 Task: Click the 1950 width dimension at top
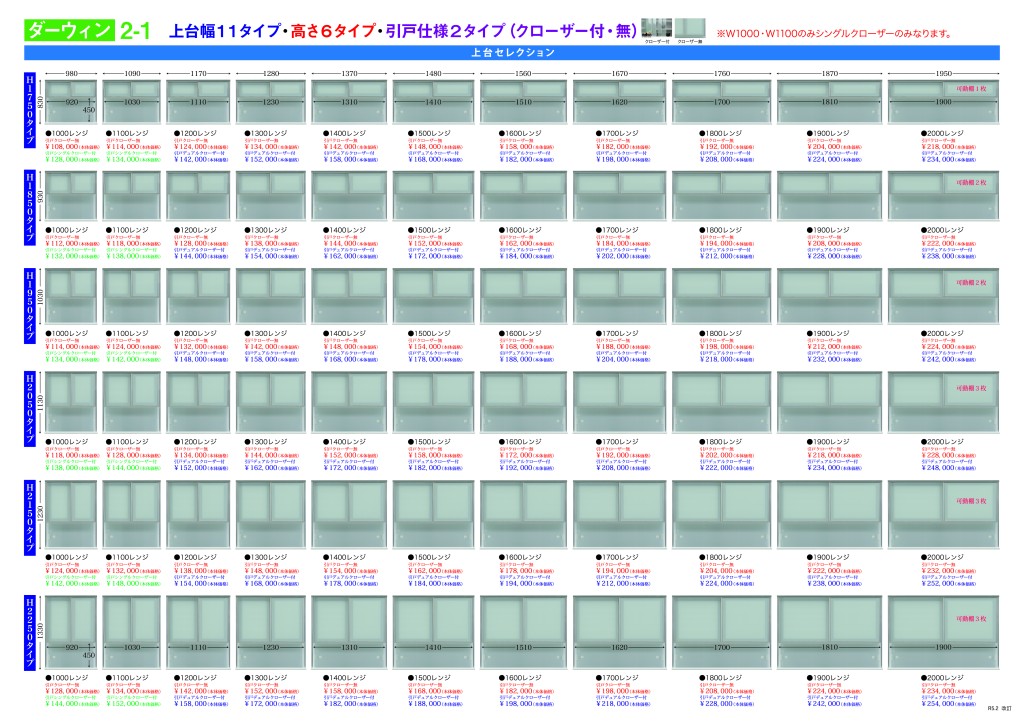tap(943, 74)
